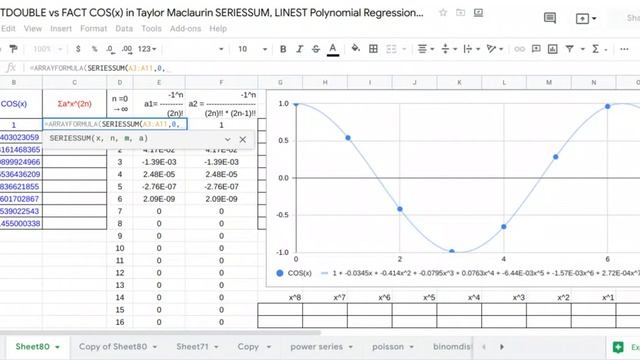The image size is (640, 360).
Task: Open the poisson tab options arrow
Action: point(411,347)
